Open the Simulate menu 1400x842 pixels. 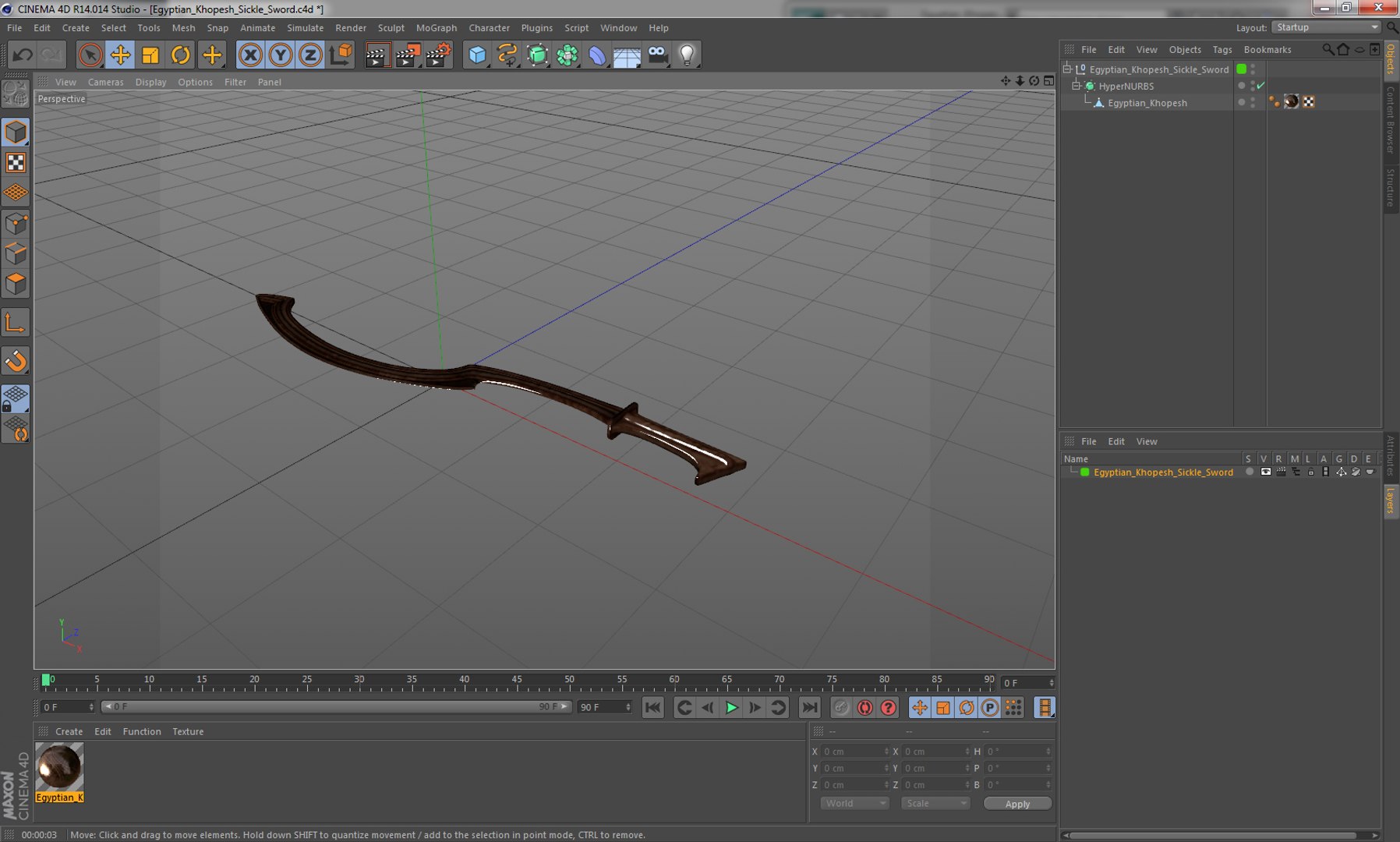tap(305, 27)
